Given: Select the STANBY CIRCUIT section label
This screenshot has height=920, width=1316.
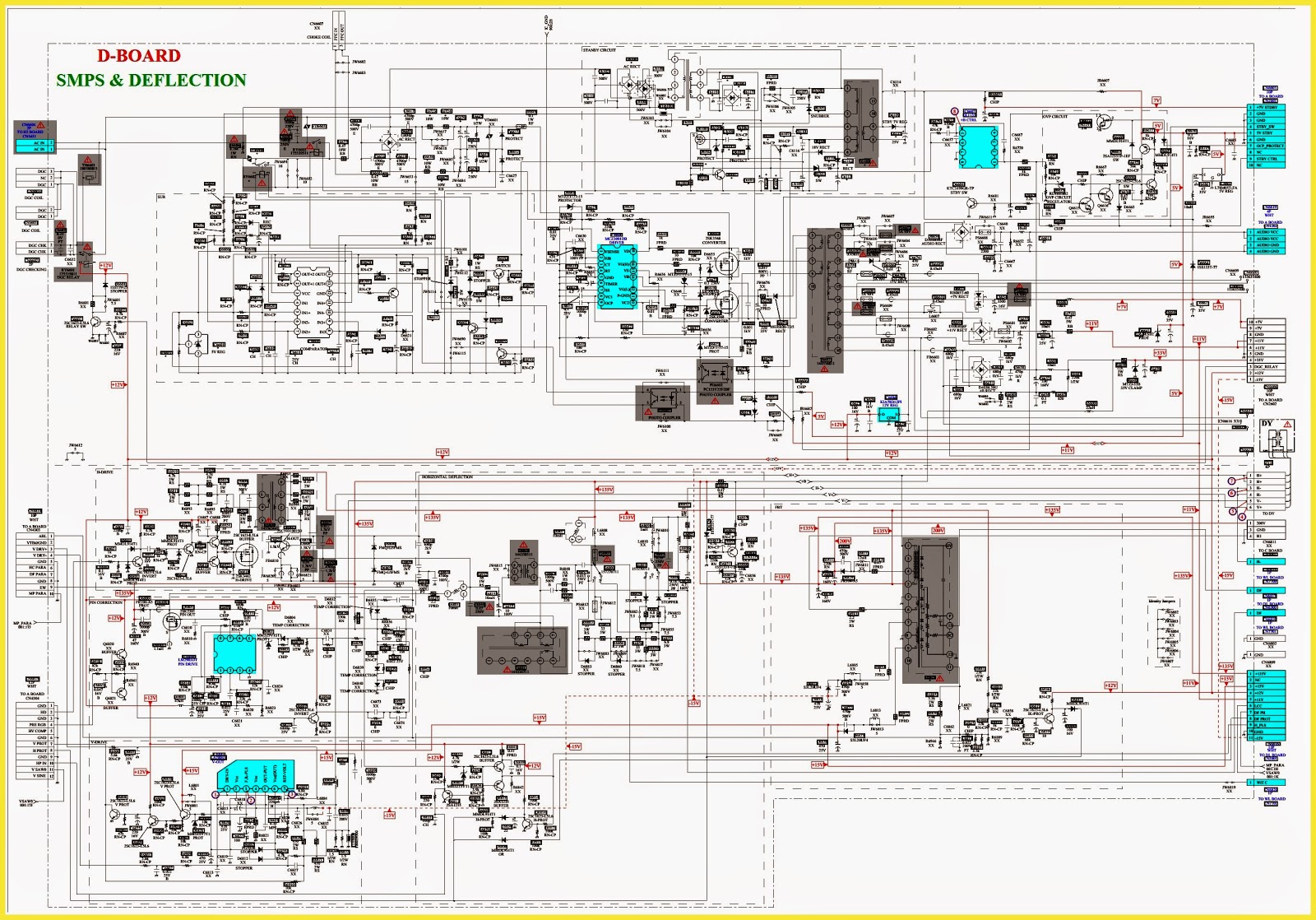Looking at the screenshot, I should [x=600, y=50].
